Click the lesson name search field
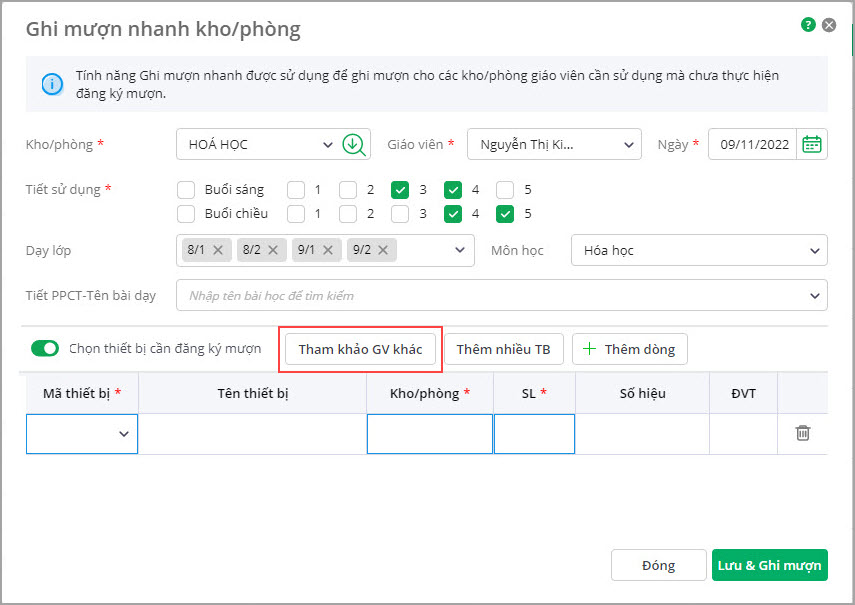855x605 pixels. [x=490, y=295]
